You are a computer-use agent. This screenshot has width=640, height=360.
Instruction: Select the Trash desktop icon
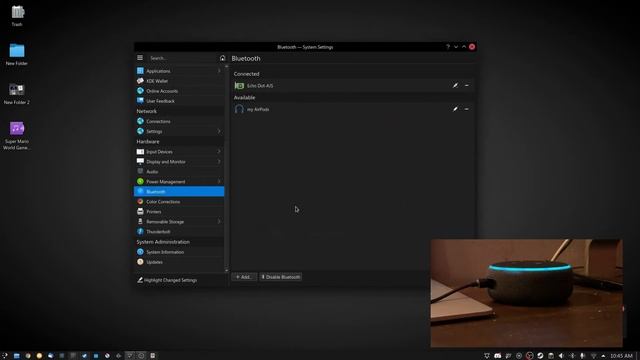(17, 16)
